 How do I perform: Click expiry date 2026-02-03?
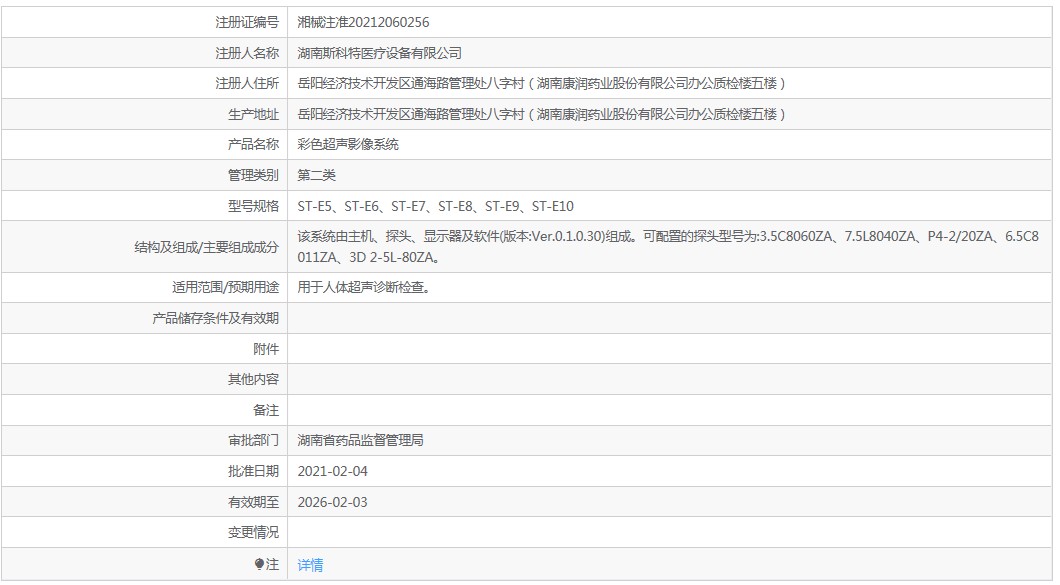point(333,502)
